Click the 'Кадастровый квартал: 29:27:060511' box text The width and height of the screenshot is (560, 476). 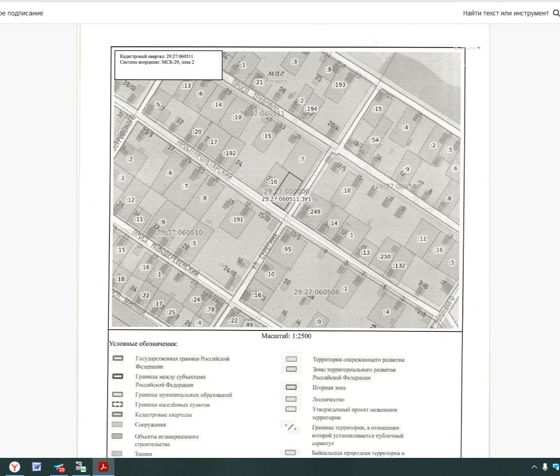point(156,56)
